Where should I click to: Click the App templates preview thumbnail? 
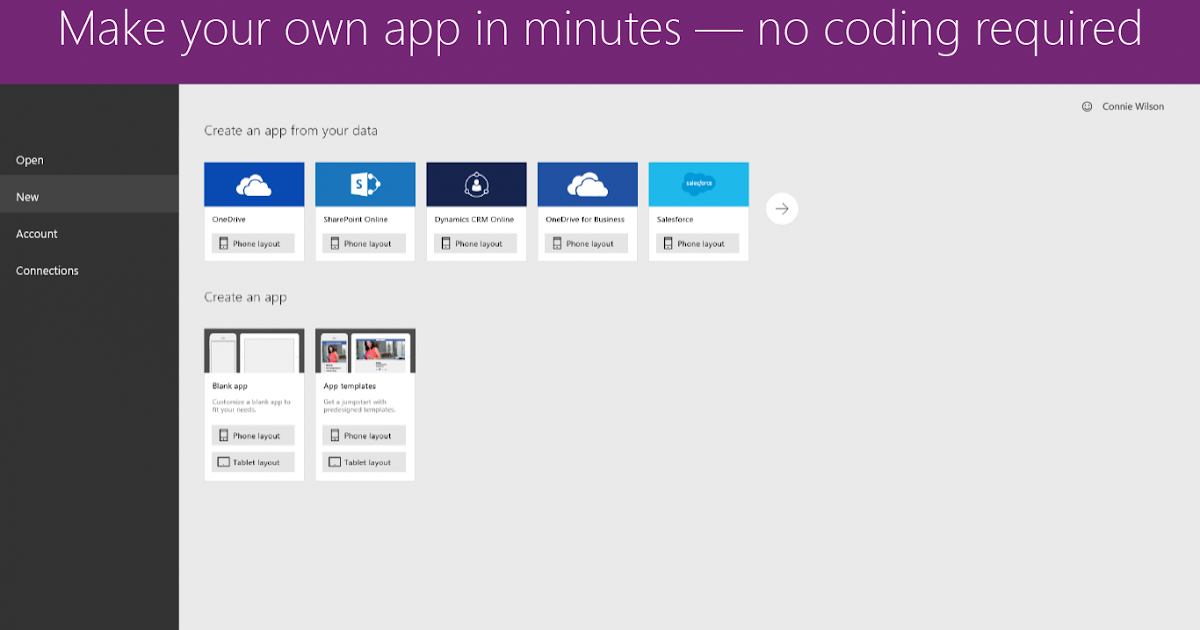point(365,351)
